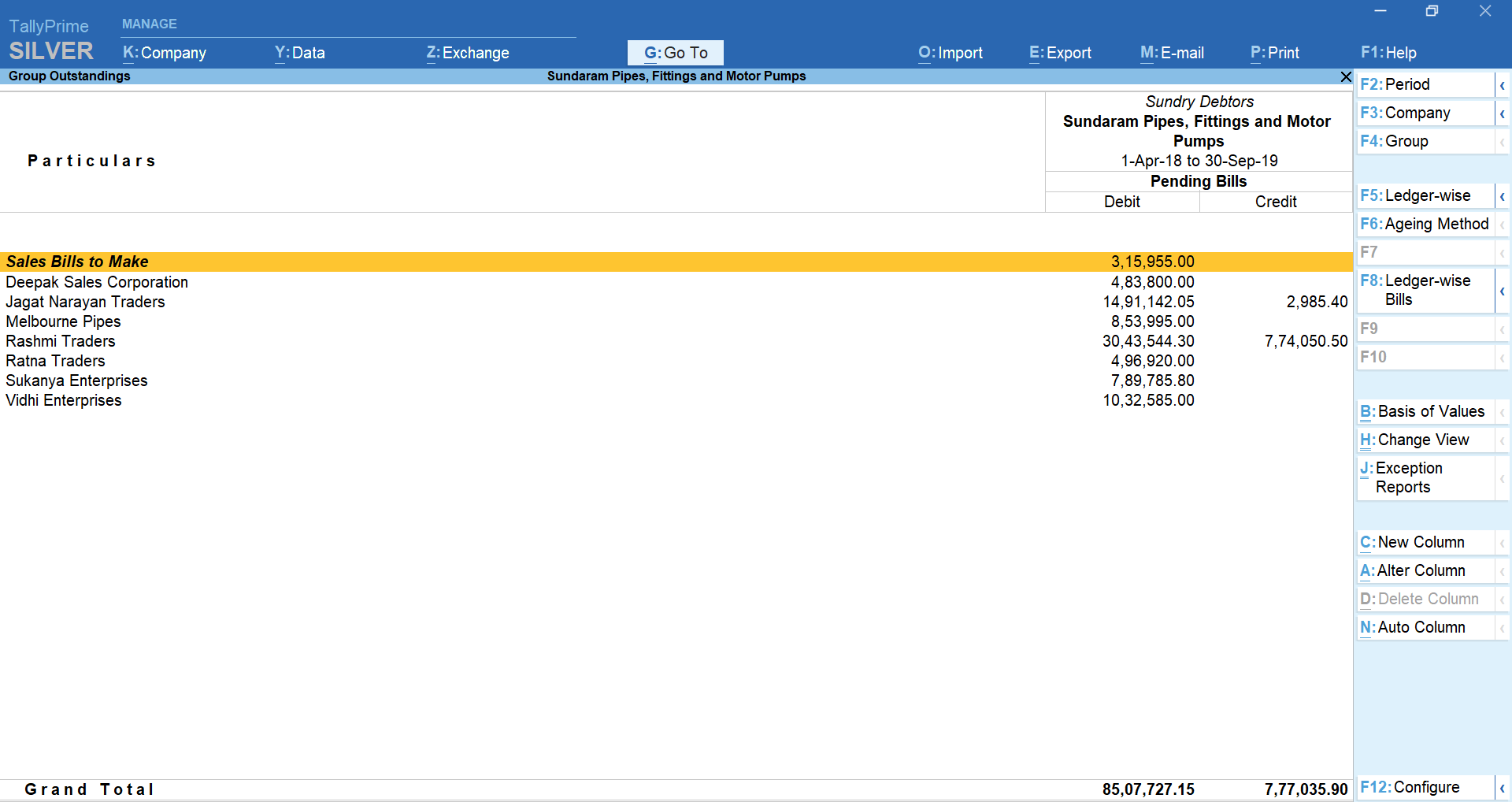Open the Exchange options
The height and width of the screenshot is (802, 1512).
coord(467,53)
